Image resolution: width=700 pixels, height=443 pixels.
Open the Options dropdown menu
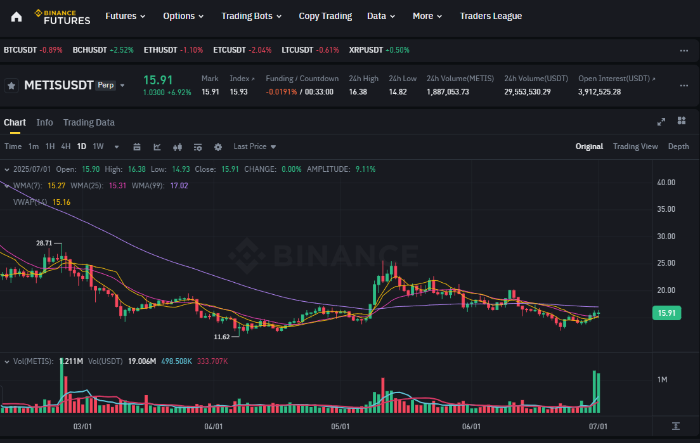(x=183, y=16)
